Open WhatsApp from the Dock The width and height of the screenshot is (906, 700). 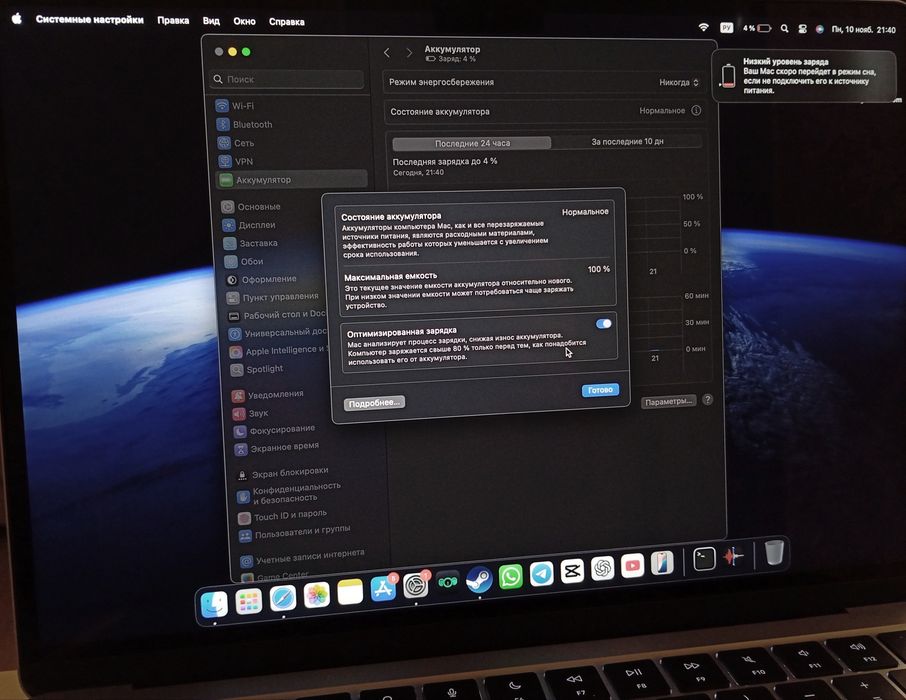pyautogui.click(x=510, y=576)
